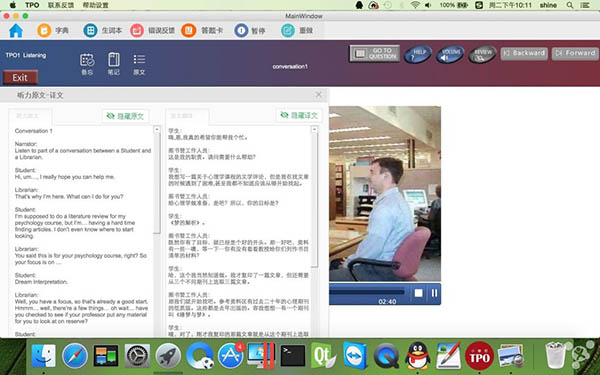The image size is (600, 375).
Task: Open the 联系反馈 menu
Action: tap(61, 5)
